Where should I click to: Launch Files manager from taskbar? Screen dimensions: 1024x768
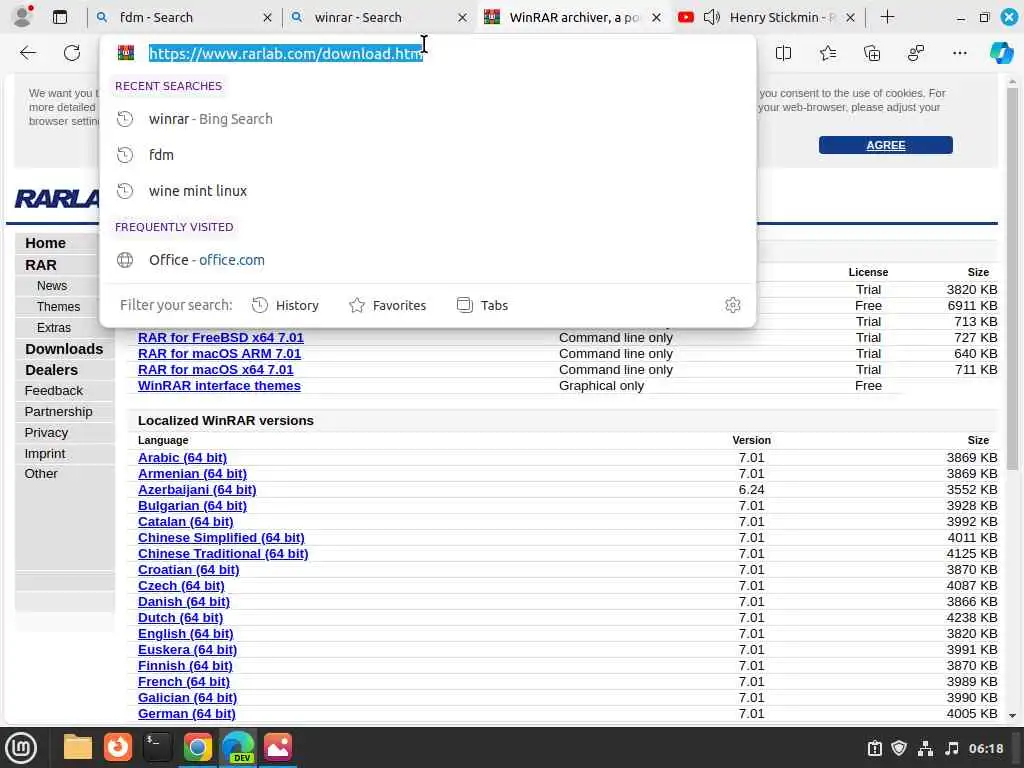point(77,747)
